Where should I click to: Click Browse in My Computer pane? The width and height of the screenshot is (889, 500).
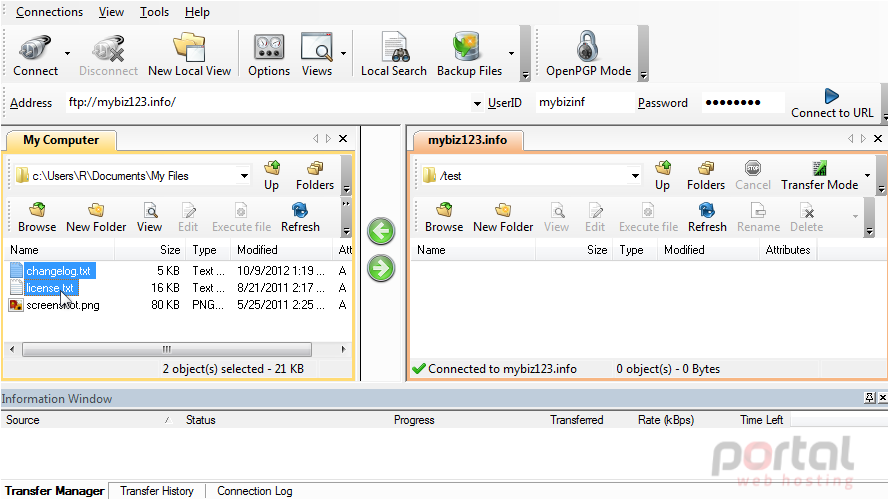37,218
